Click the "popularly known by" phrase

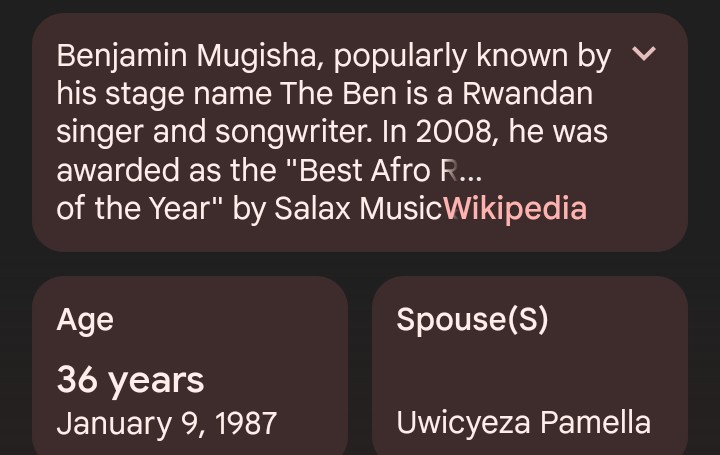coord(472,56)
